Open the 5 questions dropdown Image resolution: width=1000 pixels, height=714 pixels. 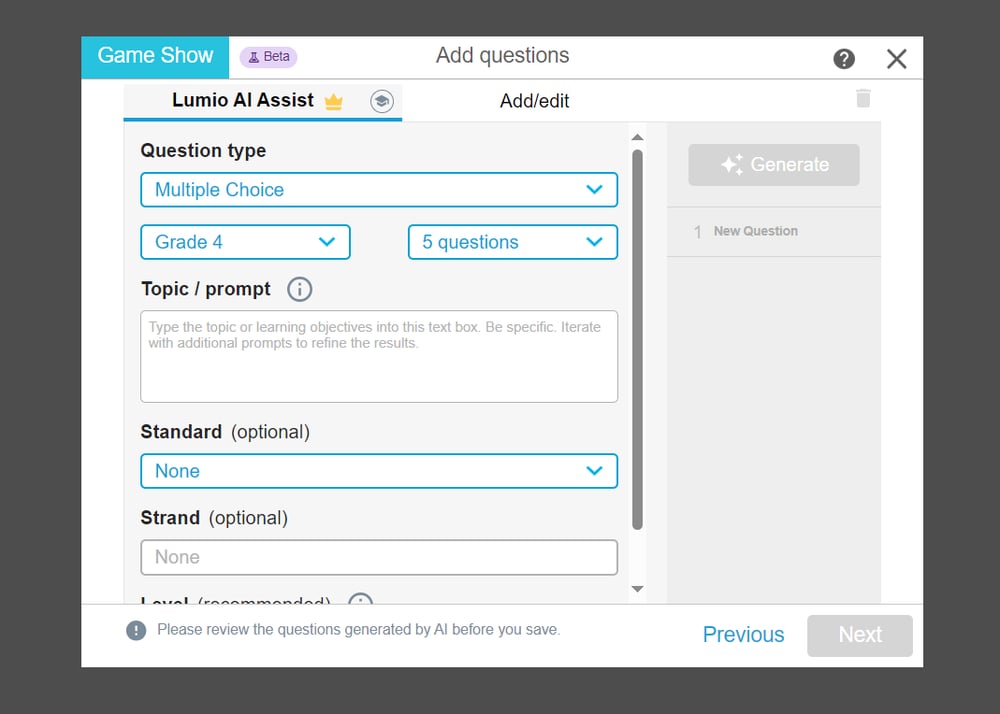pyautogui.click(x=512, y=242)
